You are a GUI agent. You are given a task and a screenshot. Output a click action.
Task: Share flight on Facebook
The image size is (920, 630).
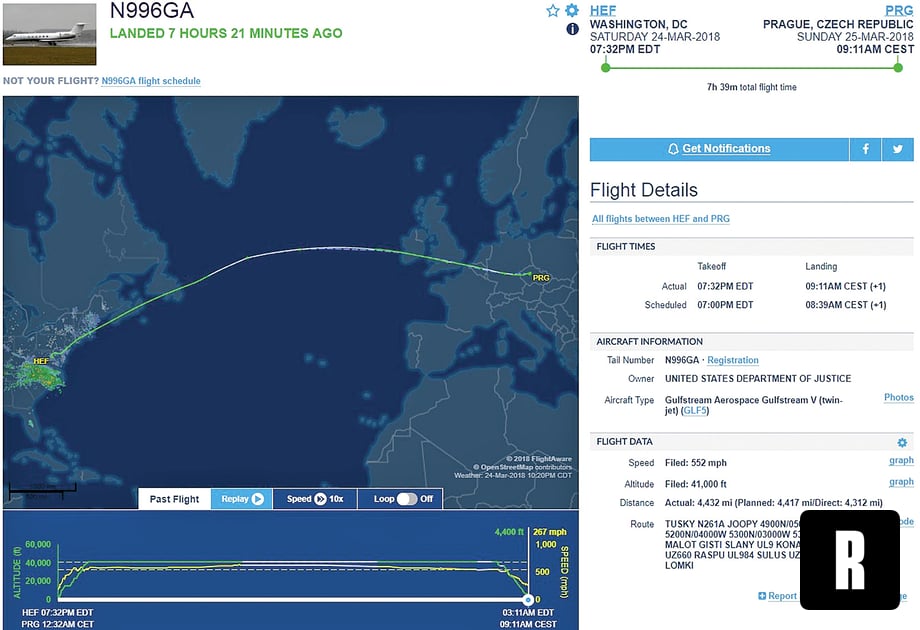click(865, 149)
